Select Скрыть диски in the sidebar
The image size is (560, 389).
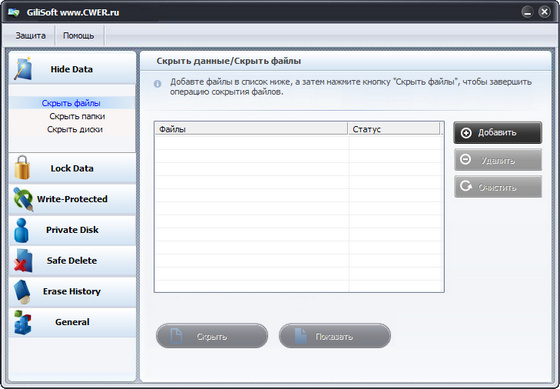pos(75,129)
